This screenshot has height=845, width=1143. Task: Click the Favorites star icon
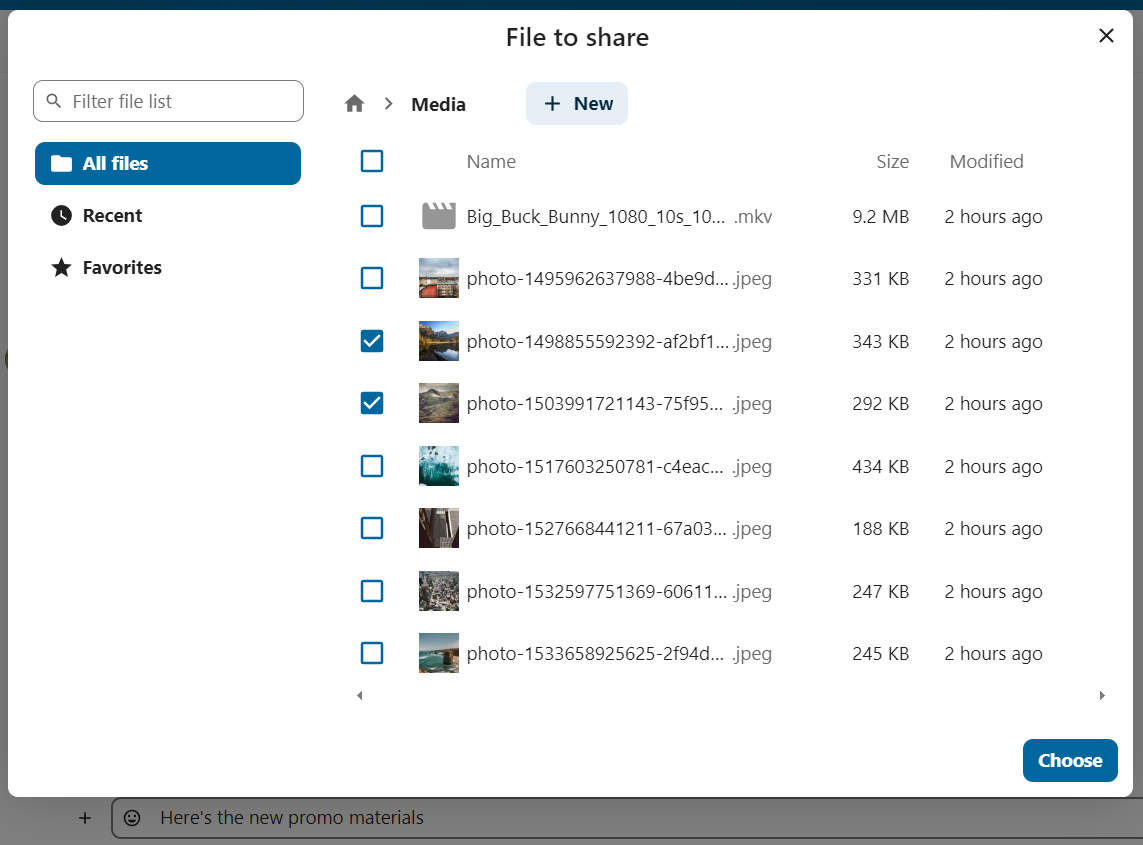63,267
